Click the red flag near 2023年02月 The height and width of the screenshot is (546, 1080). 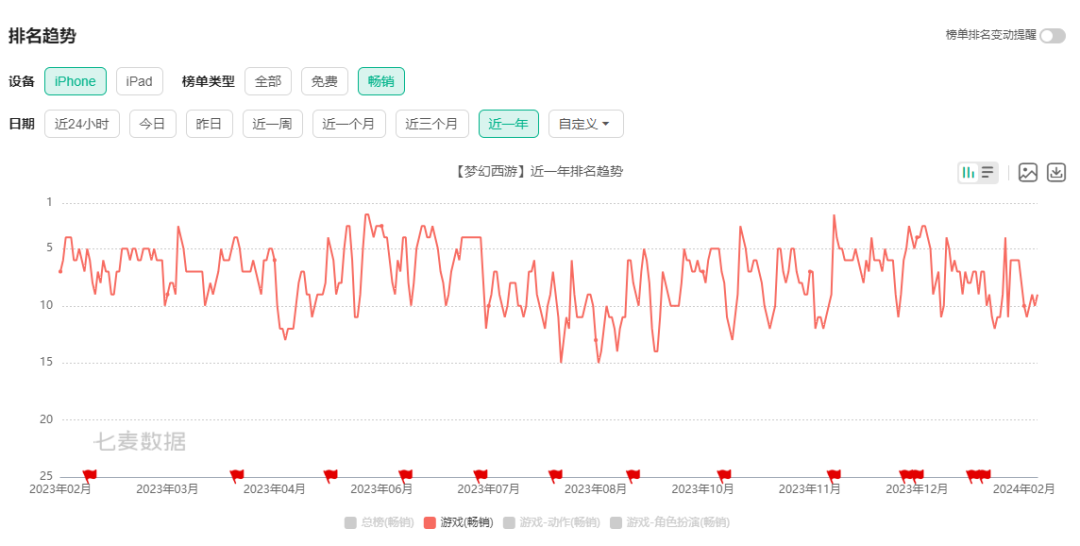pos(89,474)
